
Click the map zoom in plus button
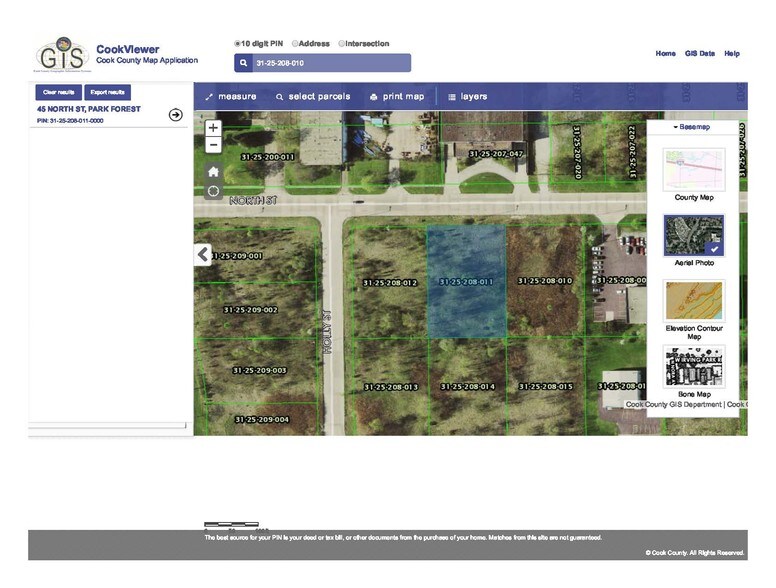(213, 128)
